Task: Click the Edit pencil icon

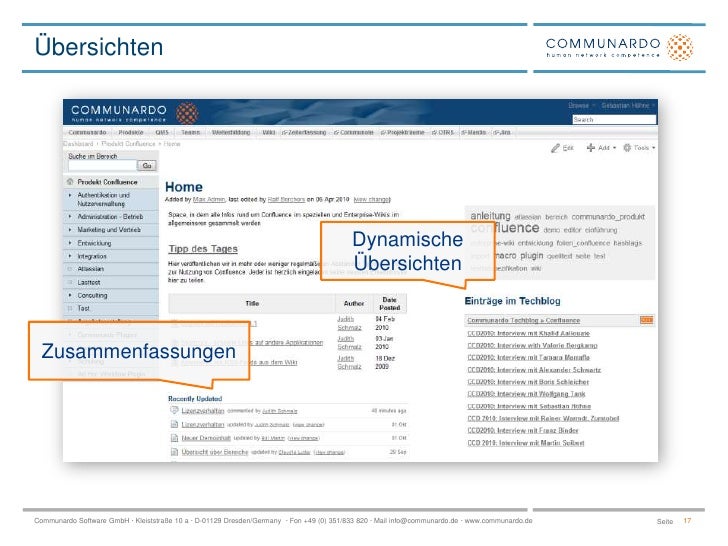Action: coord(555,148)
